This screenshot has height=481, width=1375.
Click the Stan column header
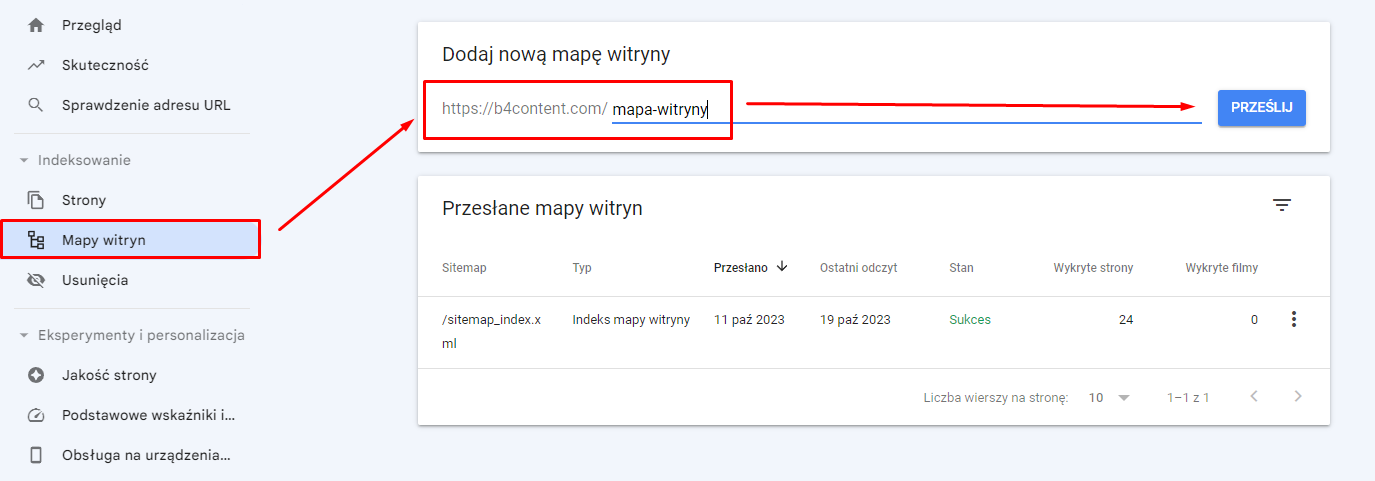point(961,268)
